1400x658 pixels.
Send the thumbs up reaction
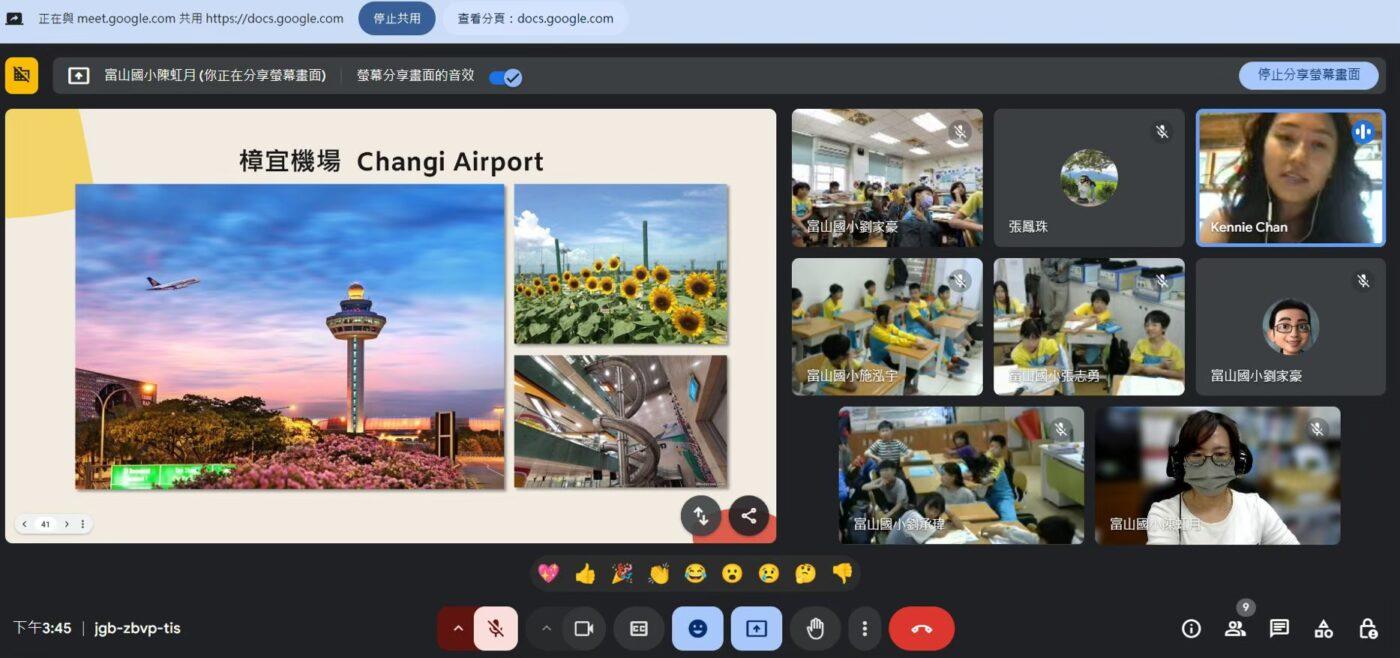(585, 573)
